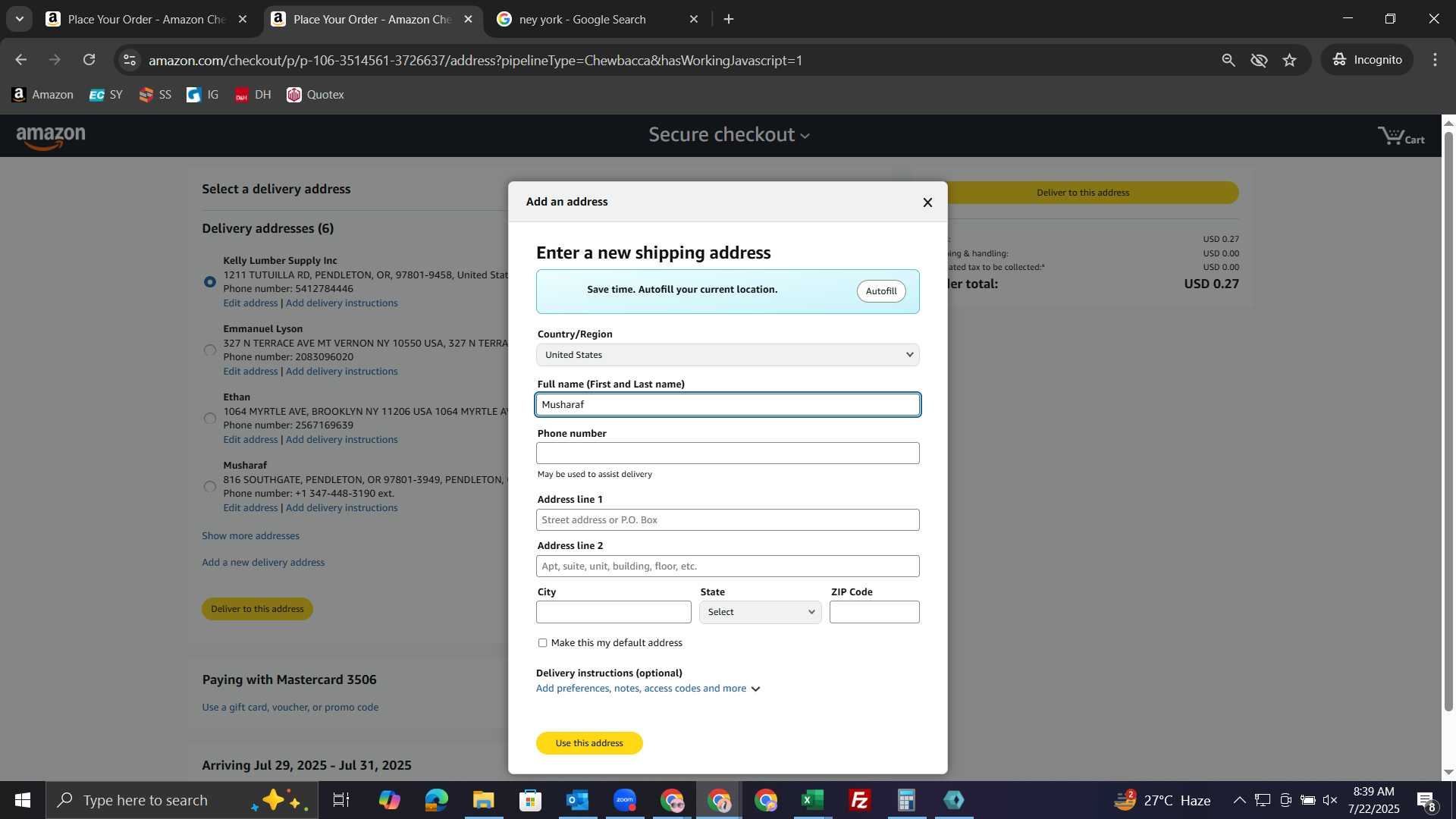
Task: Open Outlook from the taskbar
Action: [578, 800]
